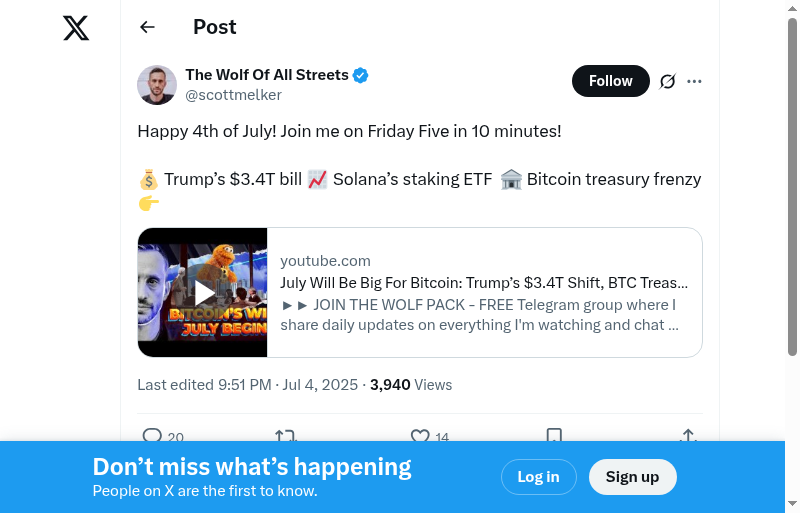
Task: Click the Grok explain post icon
Action: point(668,81)
